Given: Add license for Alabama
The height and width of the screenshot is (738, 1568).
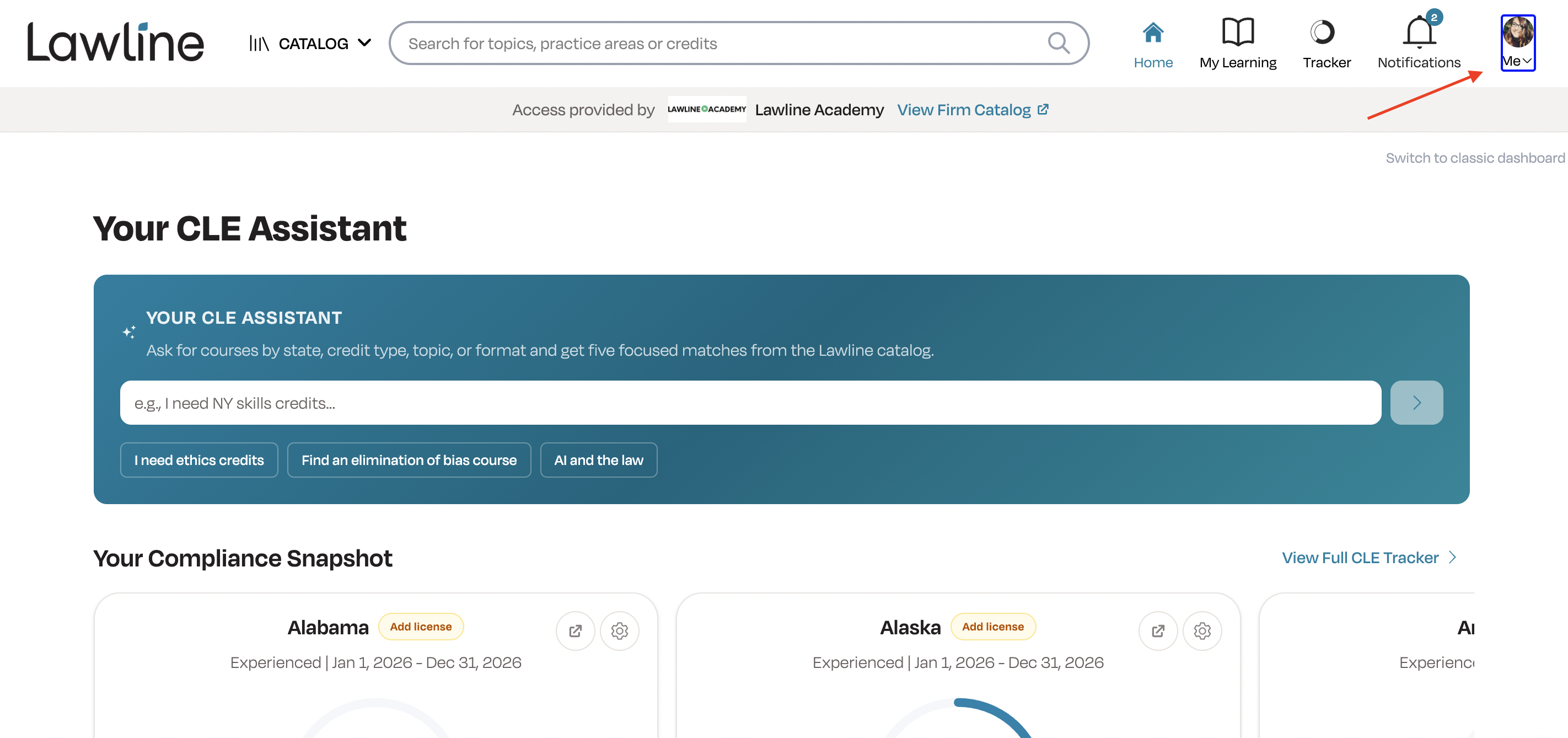Looking at the screenshot, I should (x=421, y=627).
